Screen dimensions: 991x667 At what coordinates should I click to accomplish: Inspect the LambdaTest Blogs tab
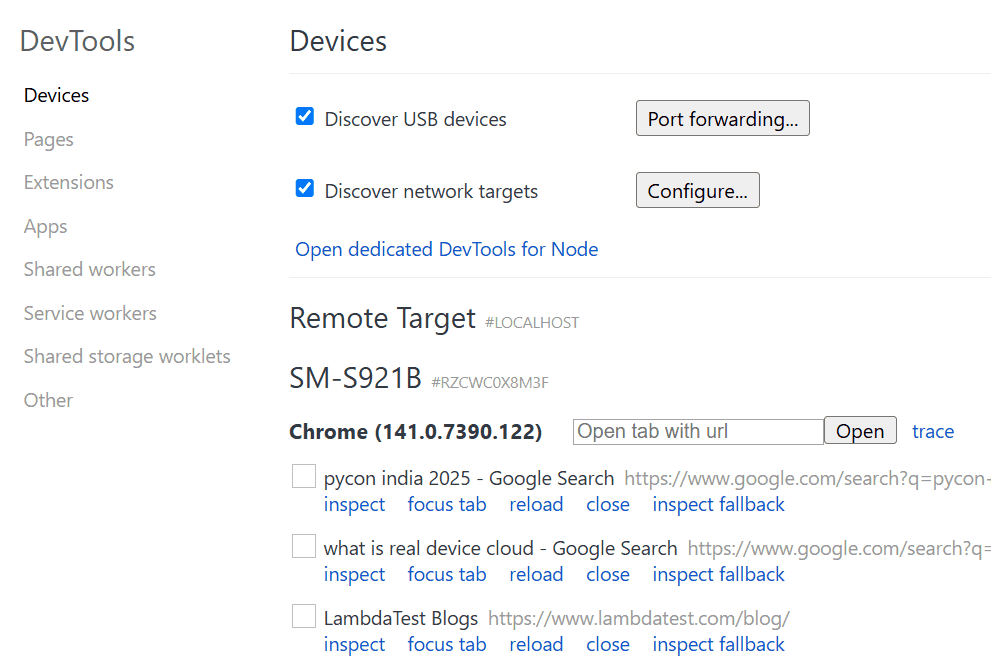click(354, 644)
